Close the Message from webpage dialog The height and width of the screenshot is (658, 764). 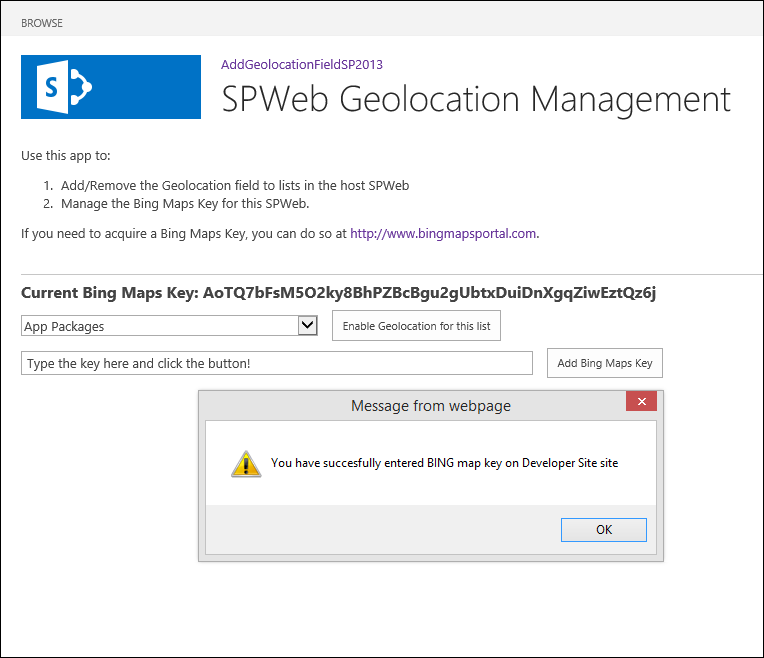641,401
